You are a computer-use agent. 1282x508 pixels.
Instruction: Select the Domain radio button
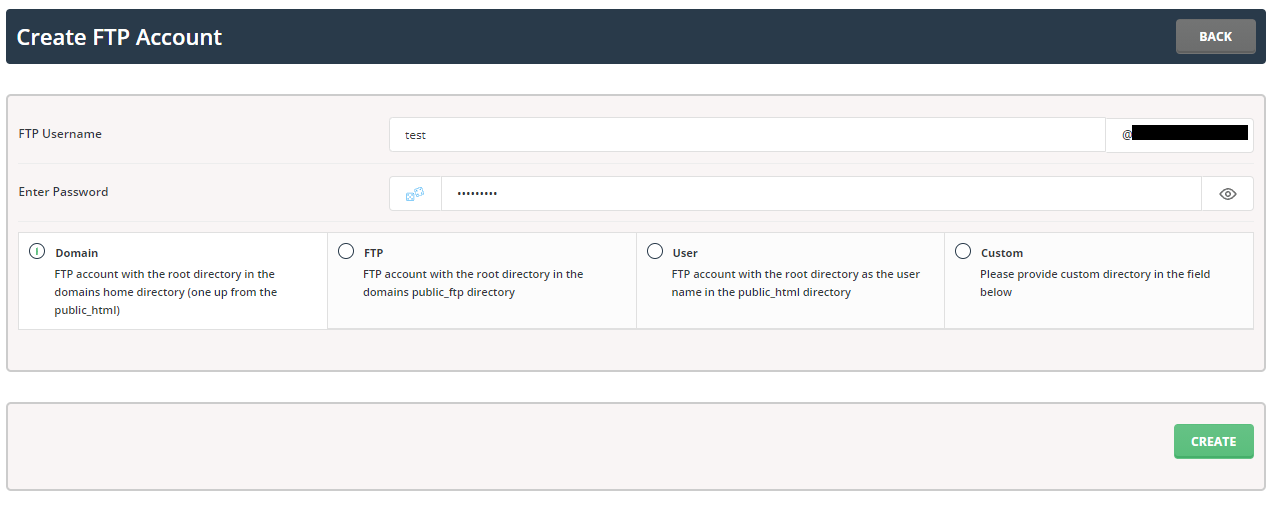pos(37,251)
